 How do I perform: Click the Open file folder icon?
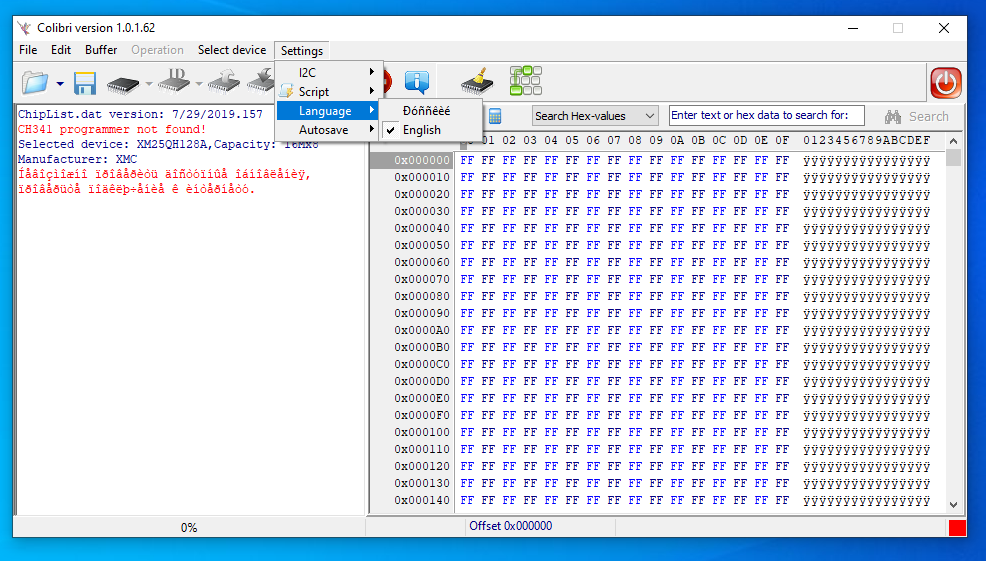pyautogui.click(x=34, y=83)
